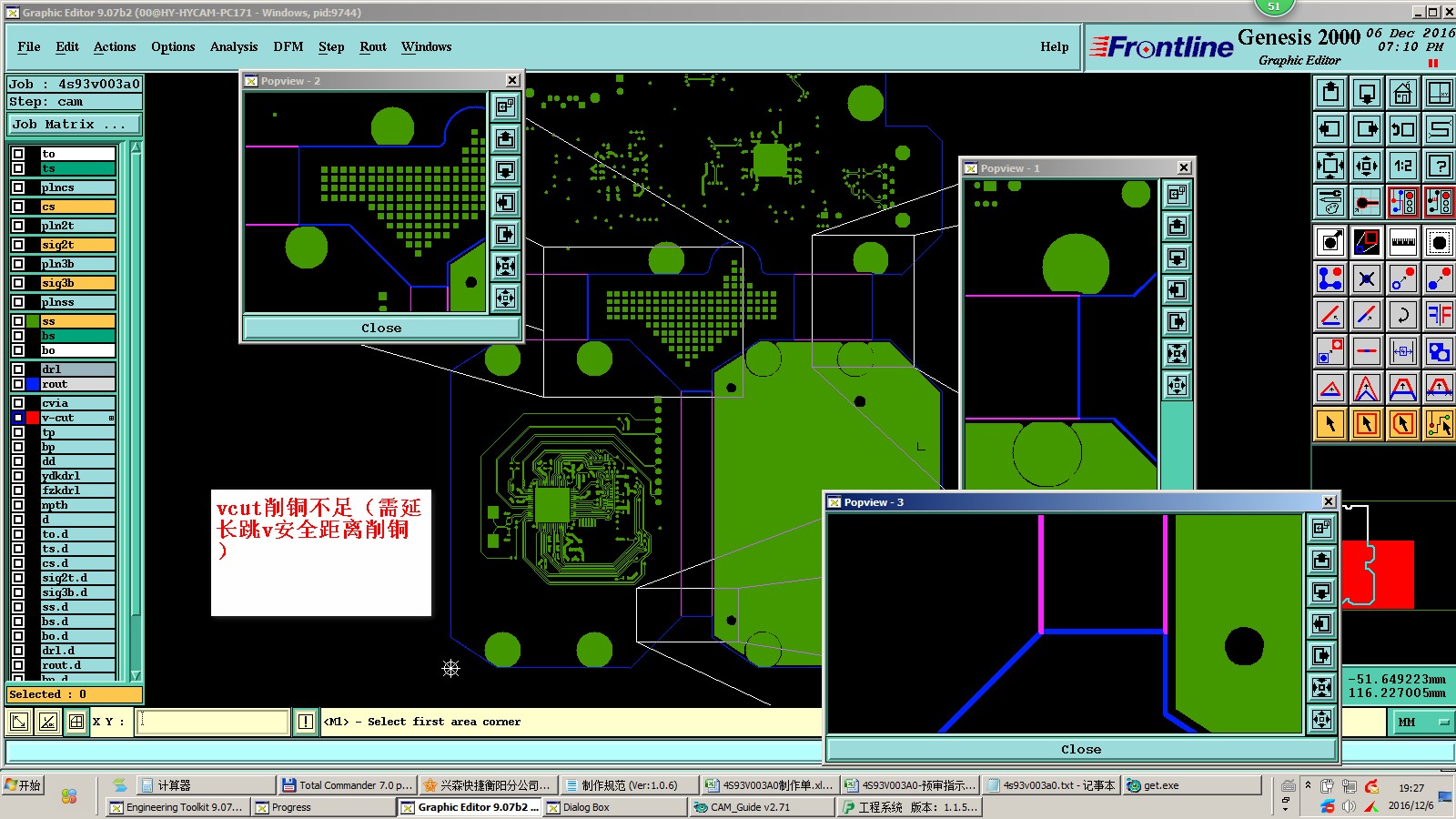The width and height of the screenshot is (1456, 819).
Task: Click the red board thumbnail preview
Action: point(1378,573)
